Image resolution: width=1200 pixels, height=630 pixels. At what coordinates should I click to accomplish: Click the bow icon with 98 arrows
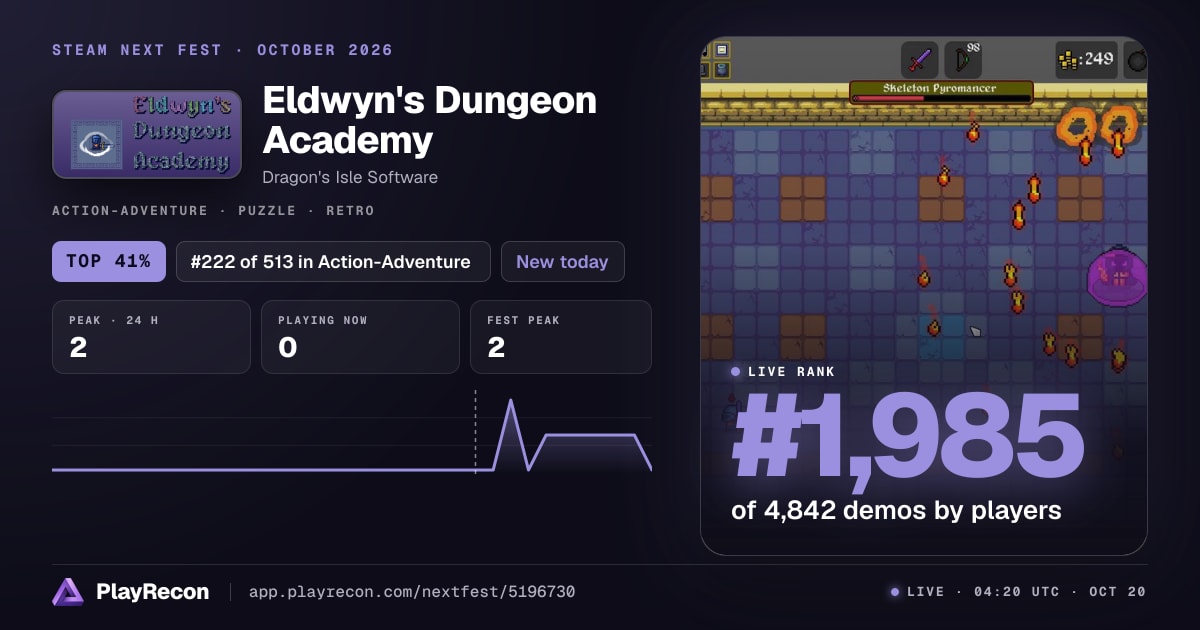(x=963, y=60)
